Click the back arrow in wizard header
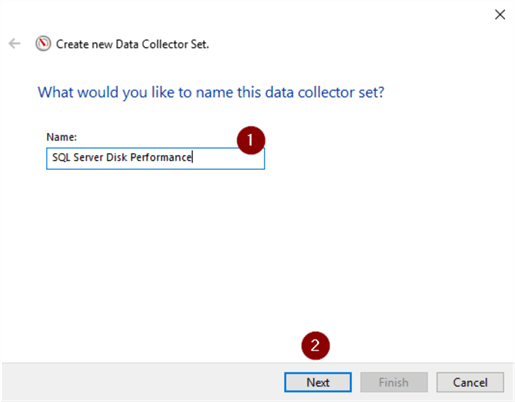 (x=15, y=43)
